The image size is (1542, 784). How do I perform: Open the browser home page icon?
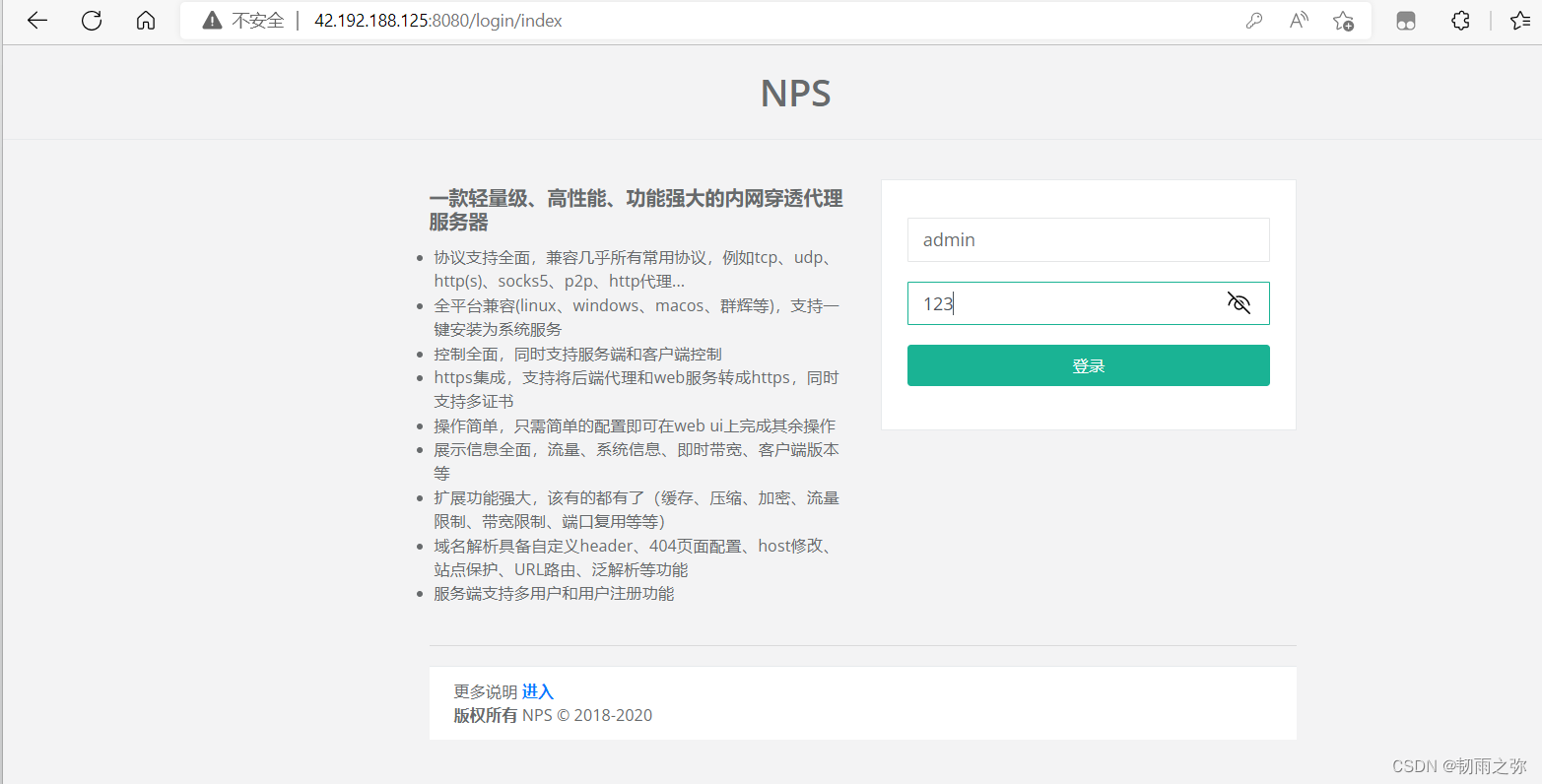pos(146,21)
